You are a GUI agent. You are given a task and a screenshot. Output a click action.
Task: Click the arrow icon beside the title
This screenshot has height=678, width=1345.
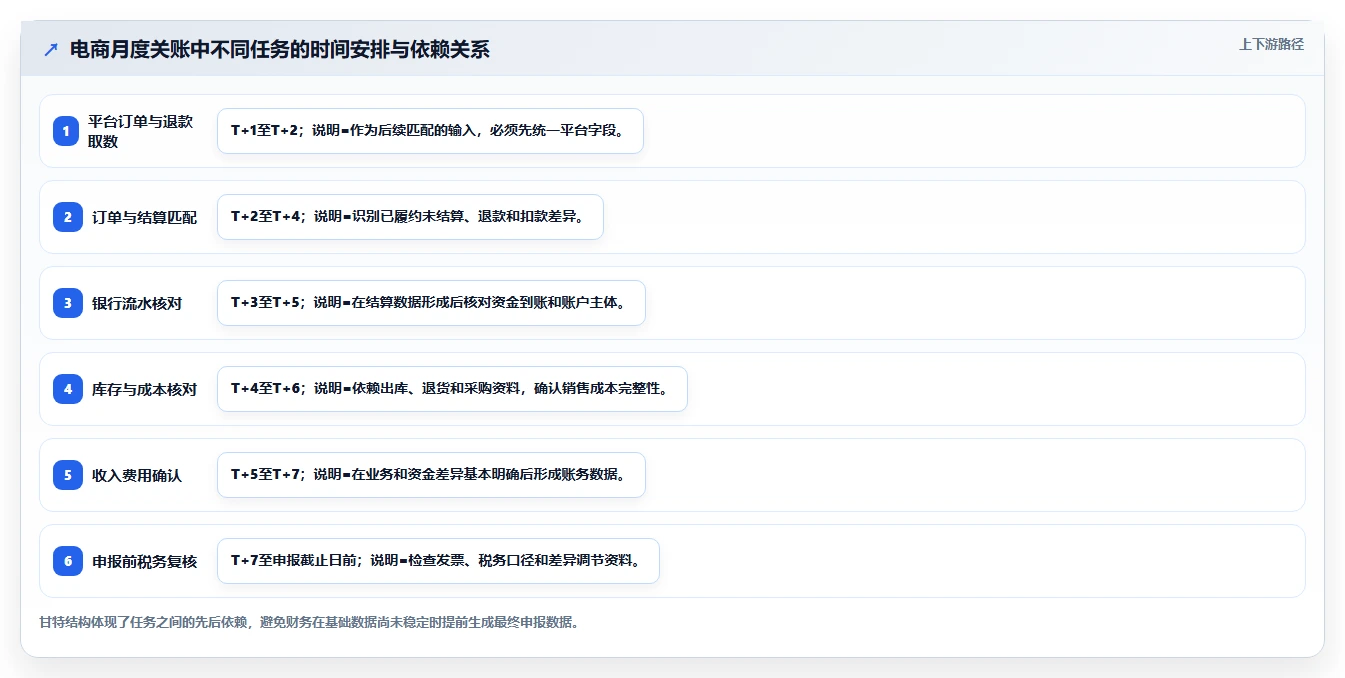pyautogui.click(x=51, y=49)
